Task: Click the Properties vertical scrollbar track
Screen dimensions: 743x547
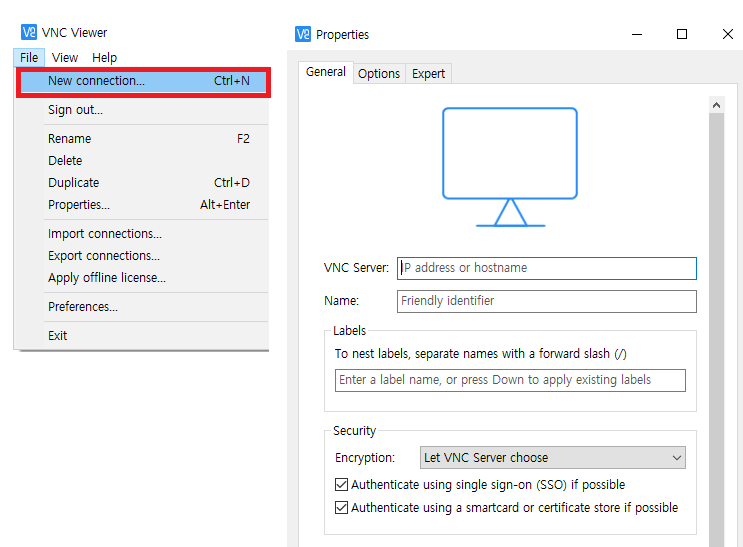Action: 716,330
